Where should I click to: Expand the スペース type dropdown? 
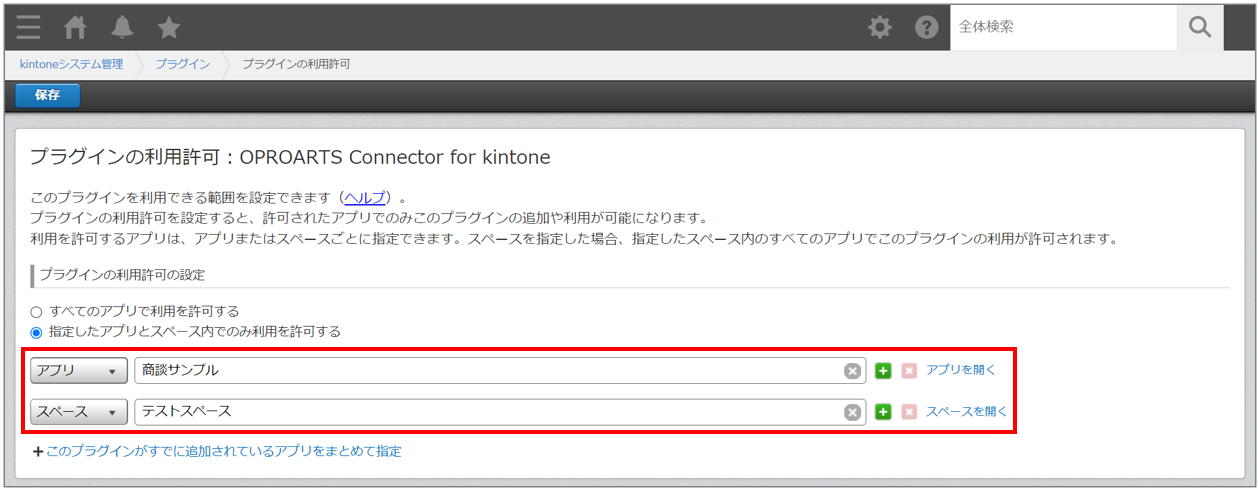(x=79, y=412)
